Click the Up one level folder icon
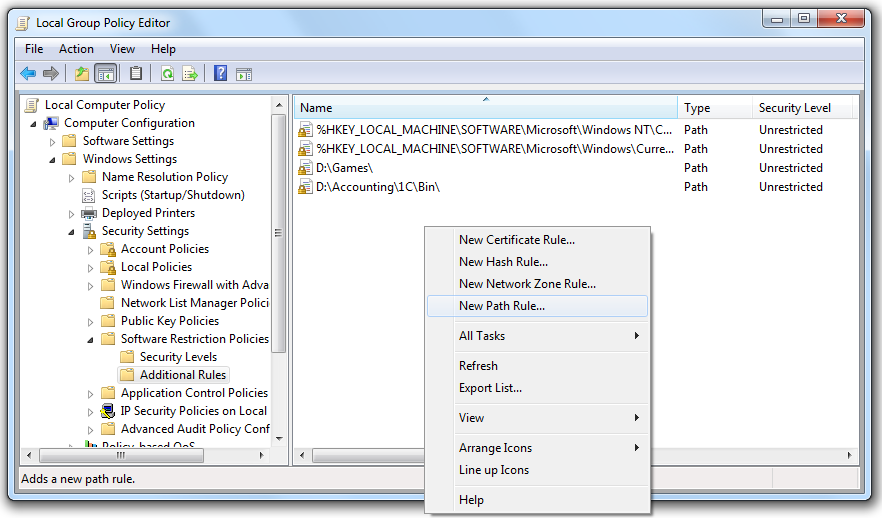This screenshot has height=518, width=882. click(x=82, y=73)
